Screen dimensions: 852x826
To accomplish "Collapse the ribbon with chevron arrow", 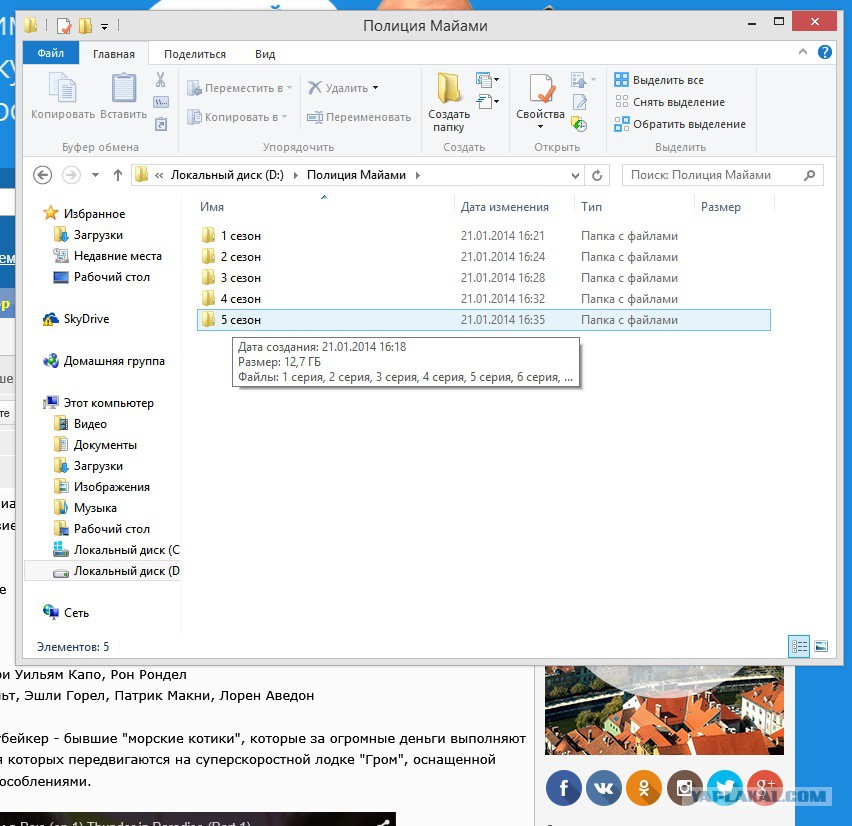I will (x=803, y=52).
